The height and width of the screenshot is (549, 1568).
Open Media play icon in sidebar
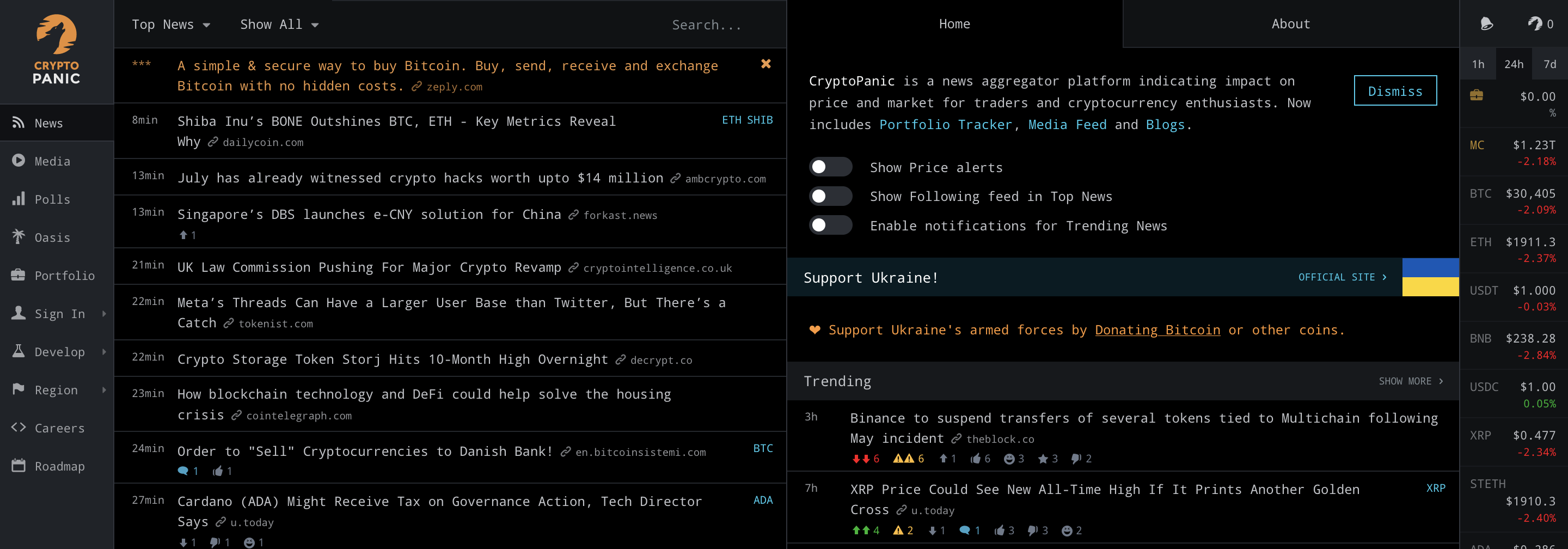tap(19, 161)
